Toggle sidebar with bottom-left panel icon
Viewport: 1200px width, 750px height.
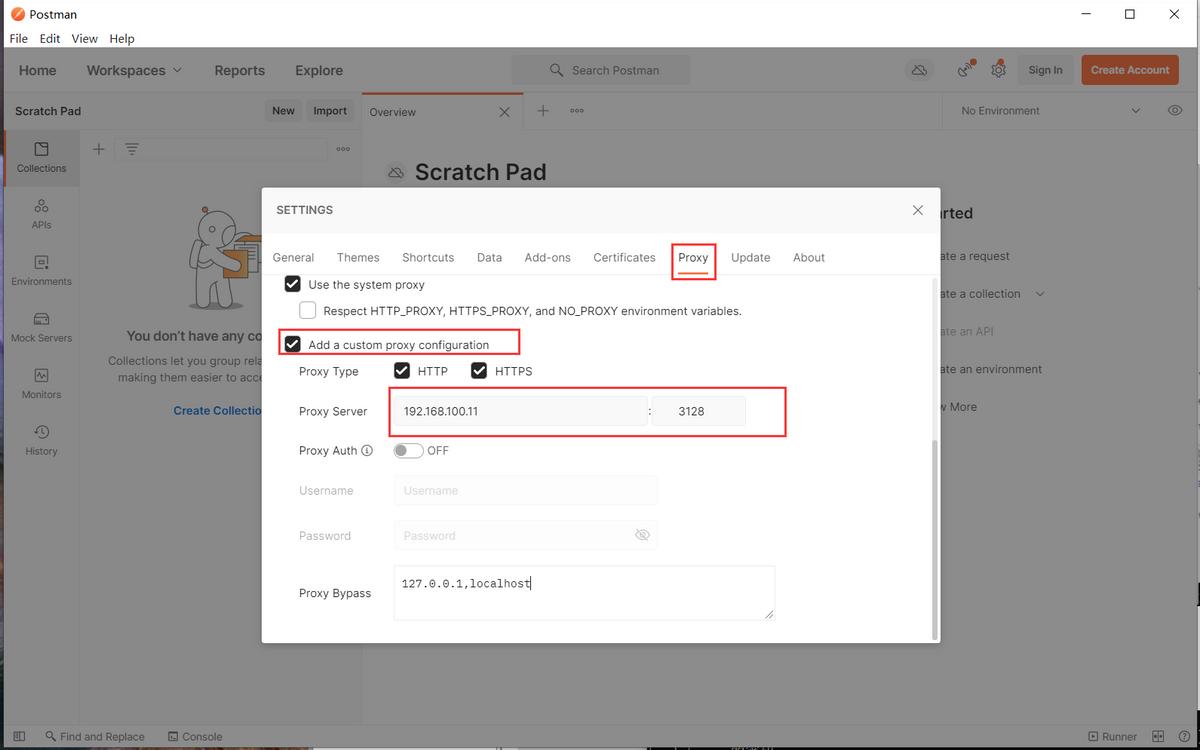click(x=19, y=736)
